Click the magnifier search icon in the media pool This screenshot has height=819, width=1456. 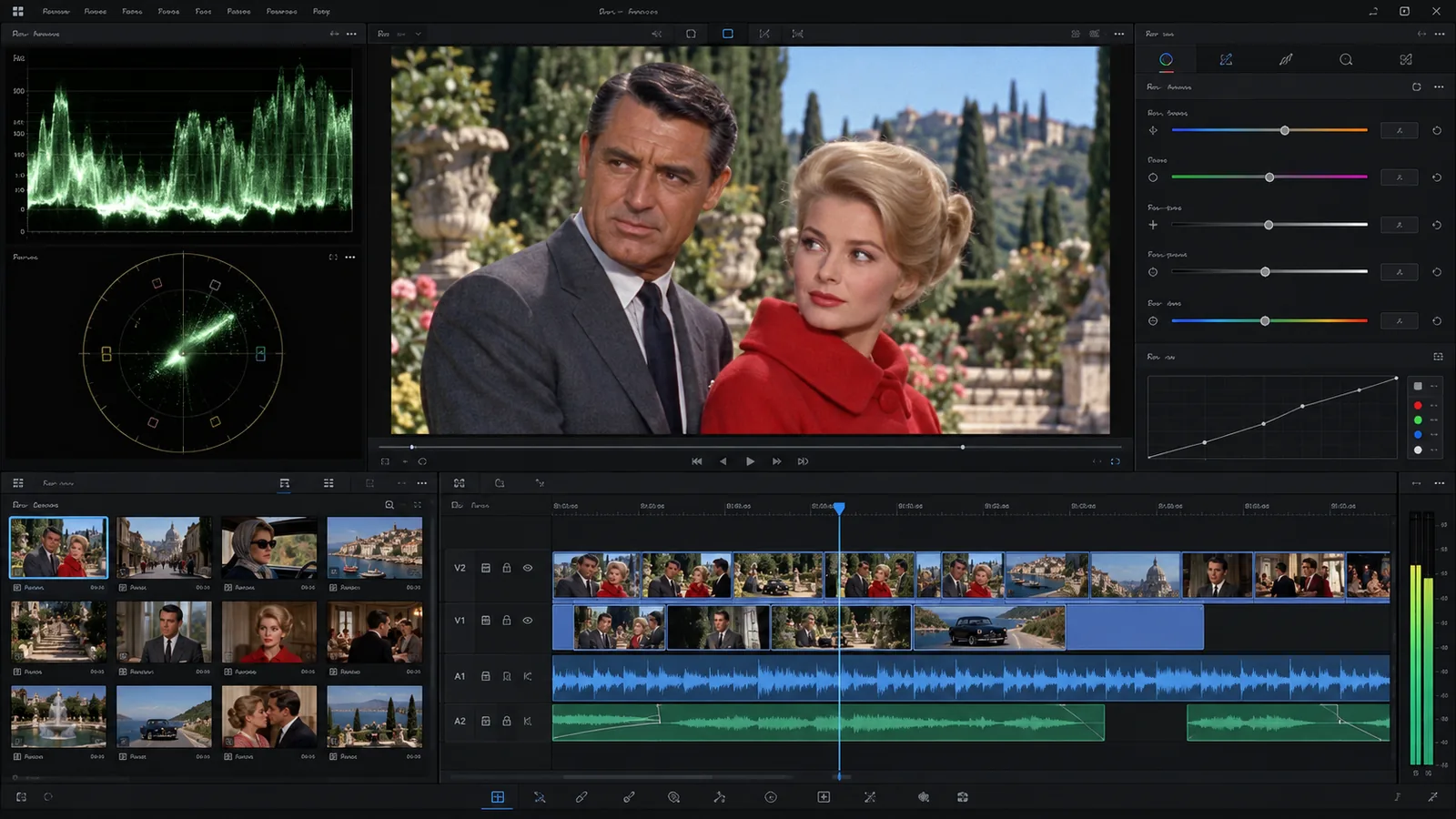[x=389, y=505]
